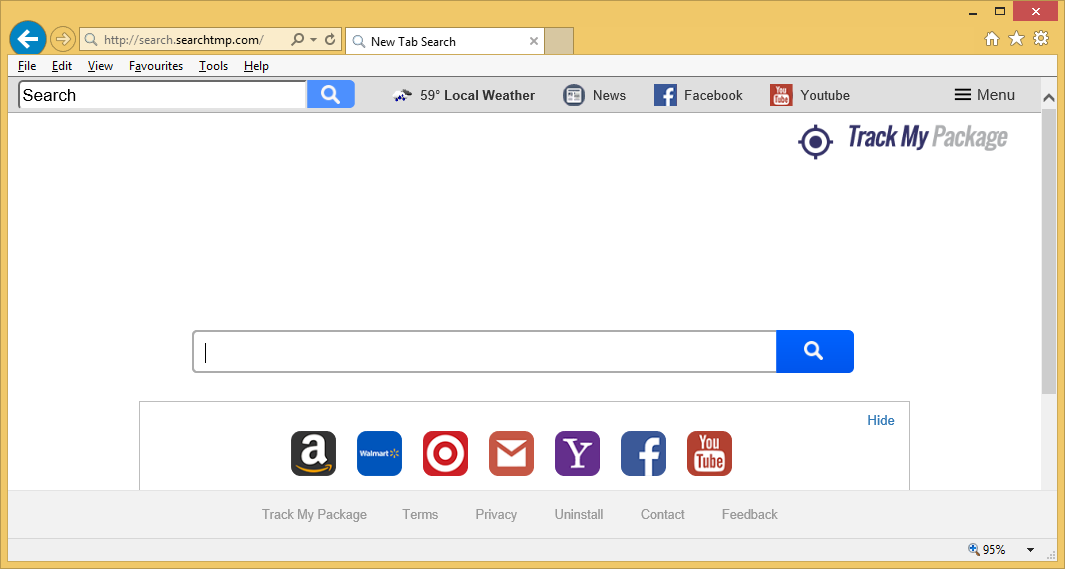Open the Gmail envelope shortcut icon

[511, 454]
